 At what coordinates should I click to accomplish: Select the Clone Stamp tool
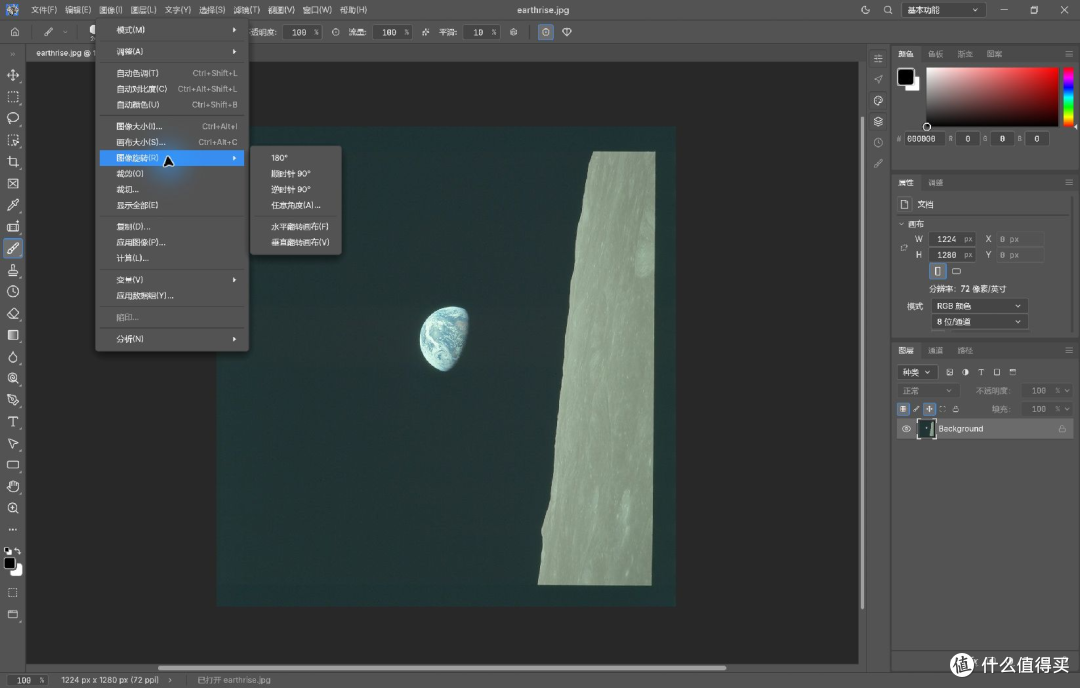click(13, 270)
